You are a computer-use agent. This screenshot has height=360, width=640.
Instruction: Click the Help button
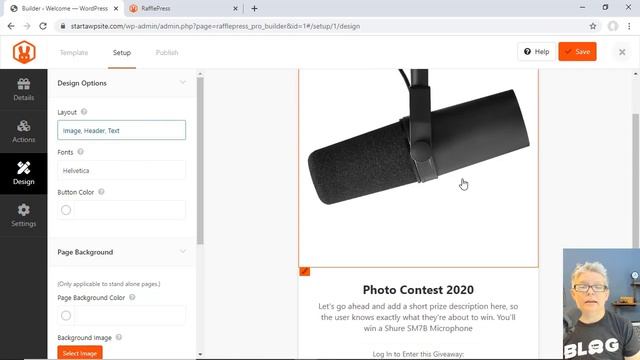[536, 51]
